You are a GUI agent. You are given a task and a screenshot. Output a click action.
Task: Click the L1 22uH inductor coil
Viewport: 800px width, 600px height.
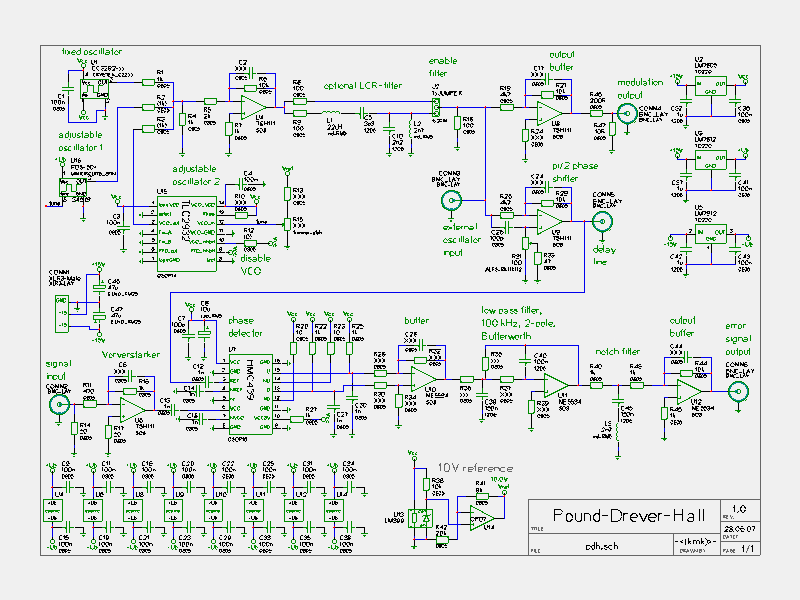[x=331, y=113]
